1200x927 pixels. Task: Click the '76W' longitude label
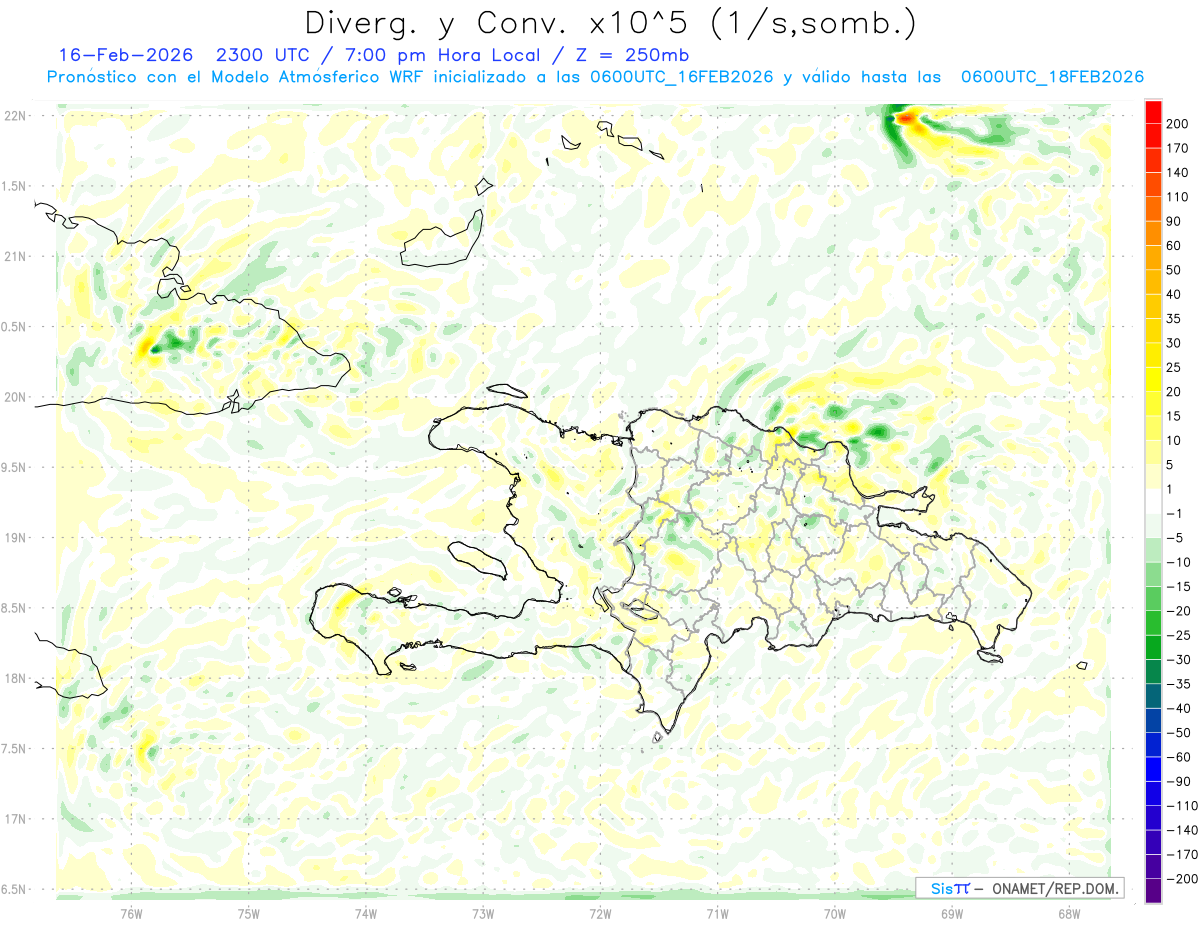[x=131, y=913]
